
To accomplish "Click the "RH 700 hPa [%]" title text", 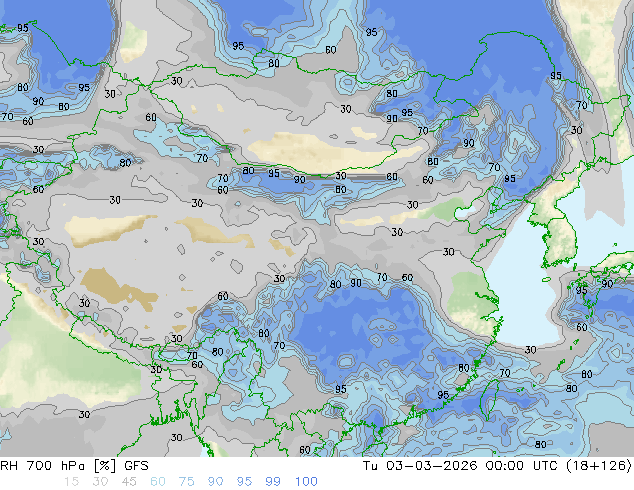I will (x=59, y=466).
